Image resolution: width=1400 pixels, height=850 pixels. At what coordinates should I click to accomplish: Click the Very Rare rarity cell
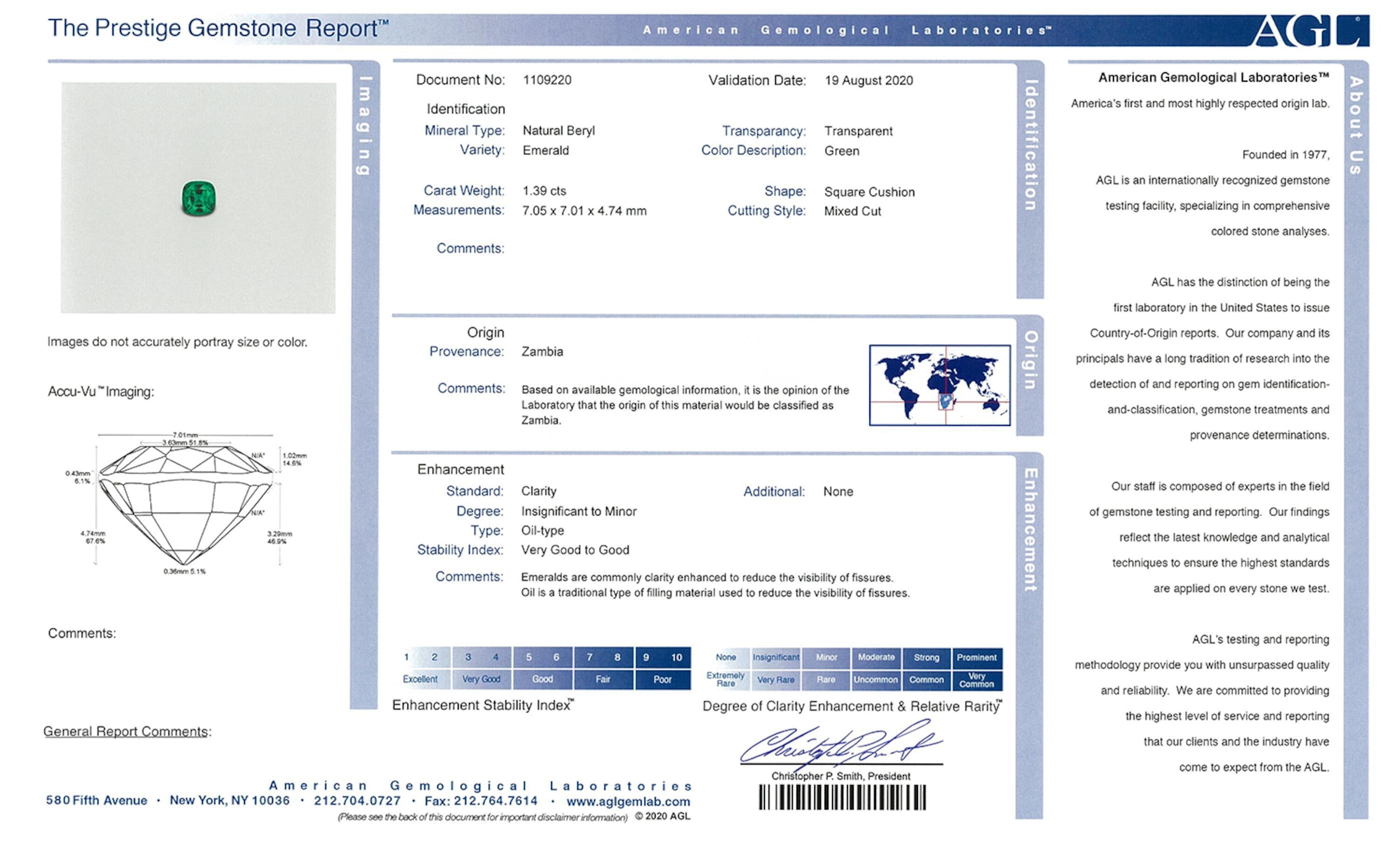[776, 680]
